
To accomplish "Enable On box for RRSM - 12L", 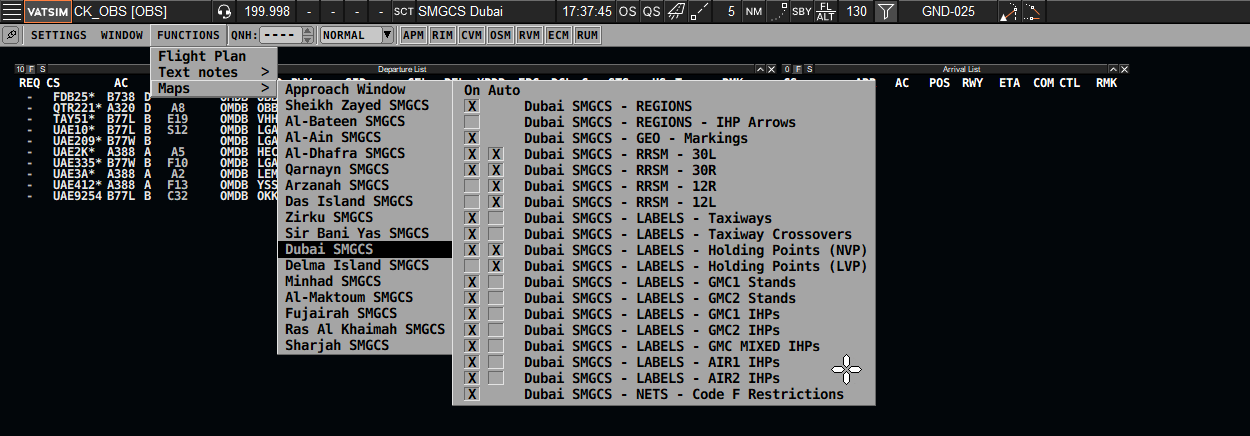I will [472, 202].
